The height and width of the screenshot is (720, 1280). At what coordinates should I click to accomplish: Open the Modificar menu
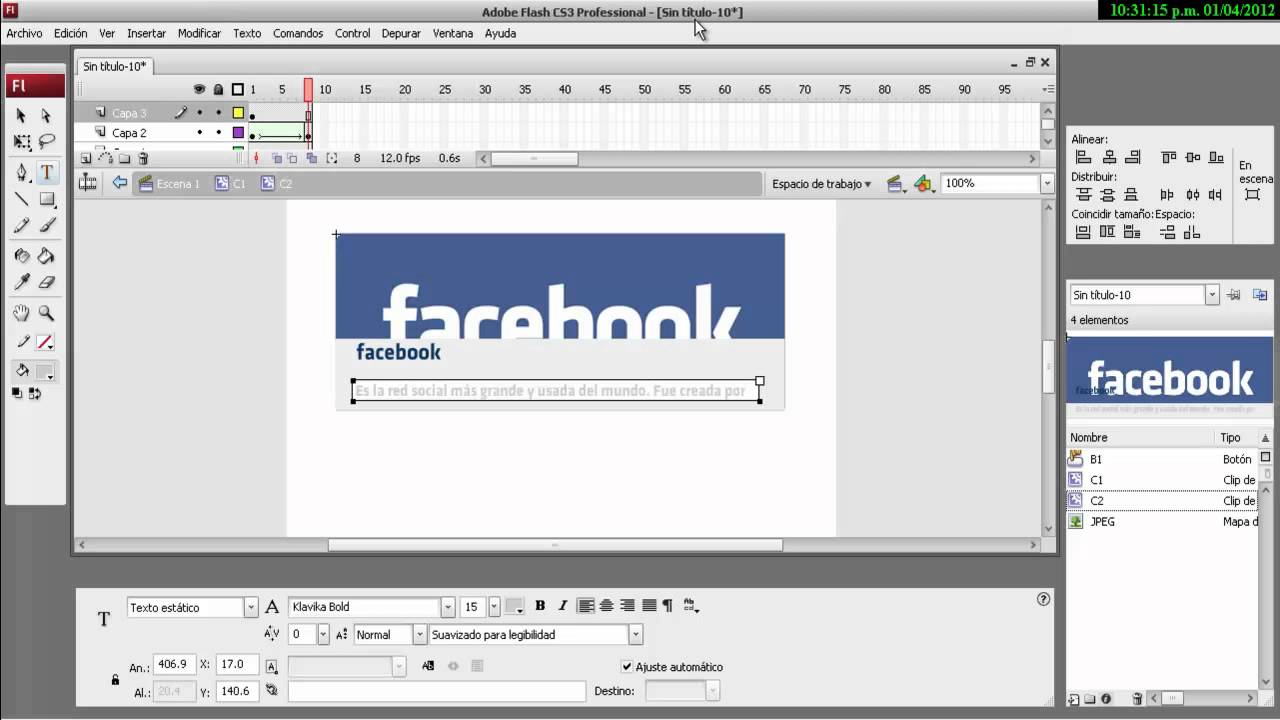click(x=199, y=33)
